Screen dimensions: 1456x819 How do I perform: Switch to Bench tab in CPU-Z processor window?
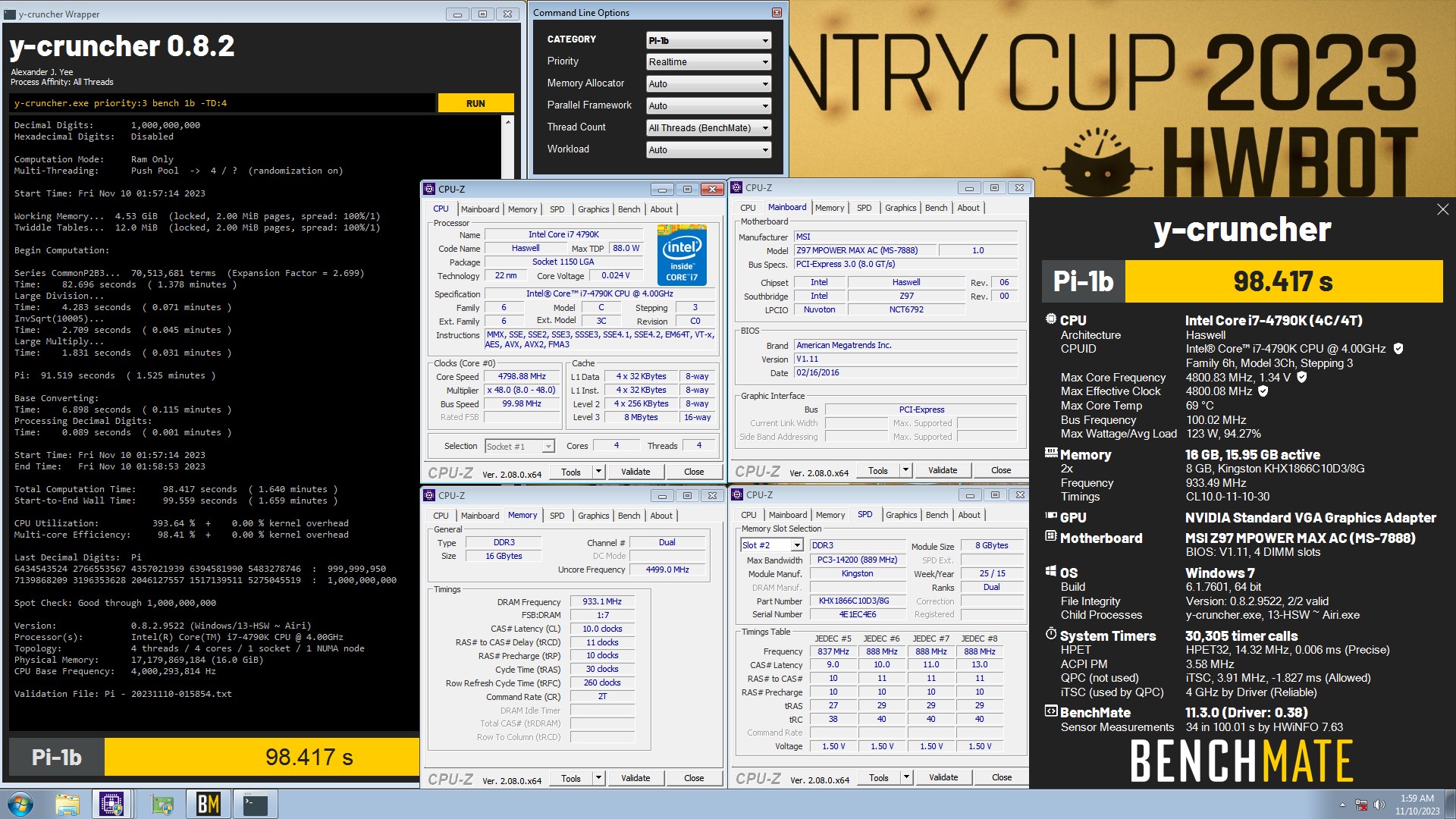(629, 209)
